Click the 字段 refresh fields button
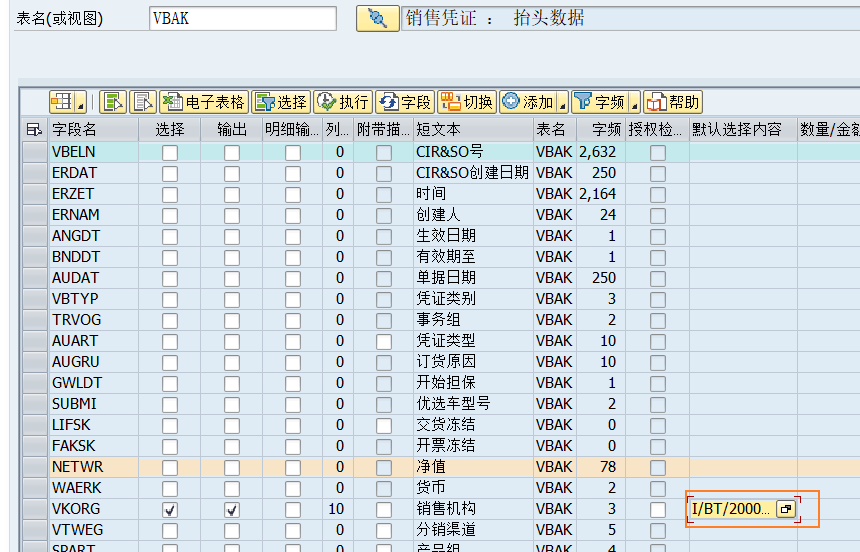860x552 pixels. click(405, 102)
